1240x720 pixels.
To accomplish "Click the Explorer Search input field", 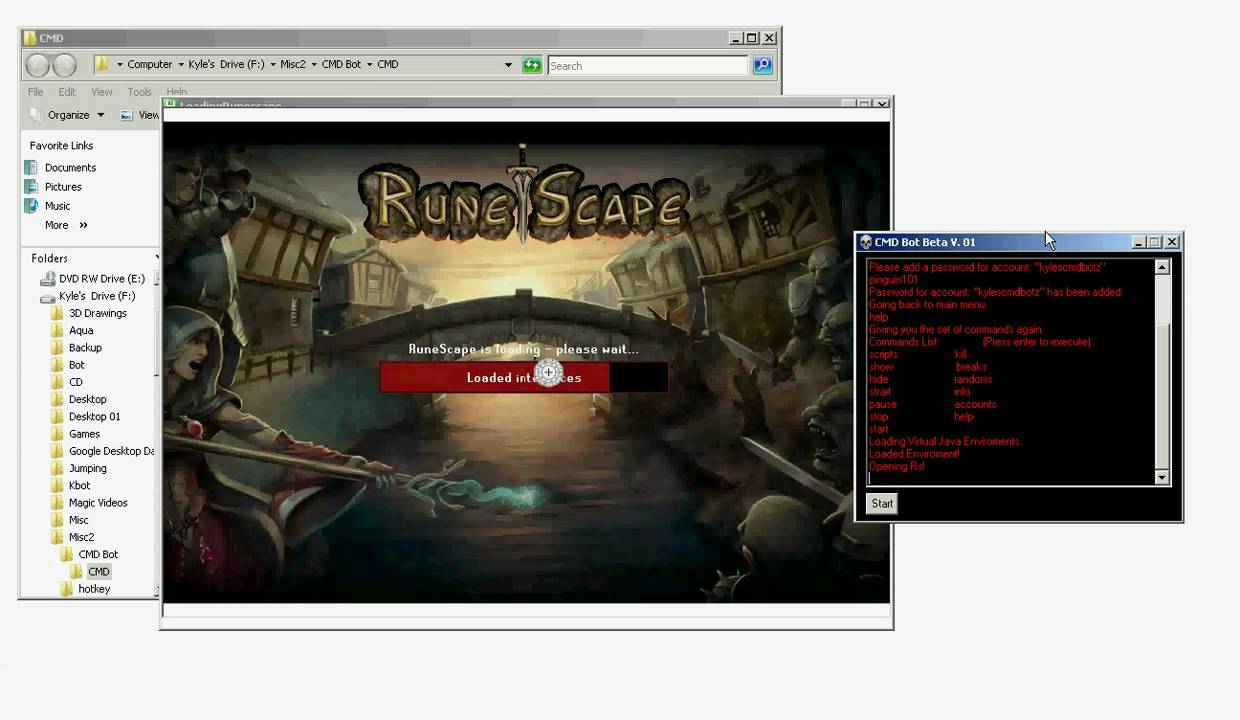I will (x=647, y=66).
